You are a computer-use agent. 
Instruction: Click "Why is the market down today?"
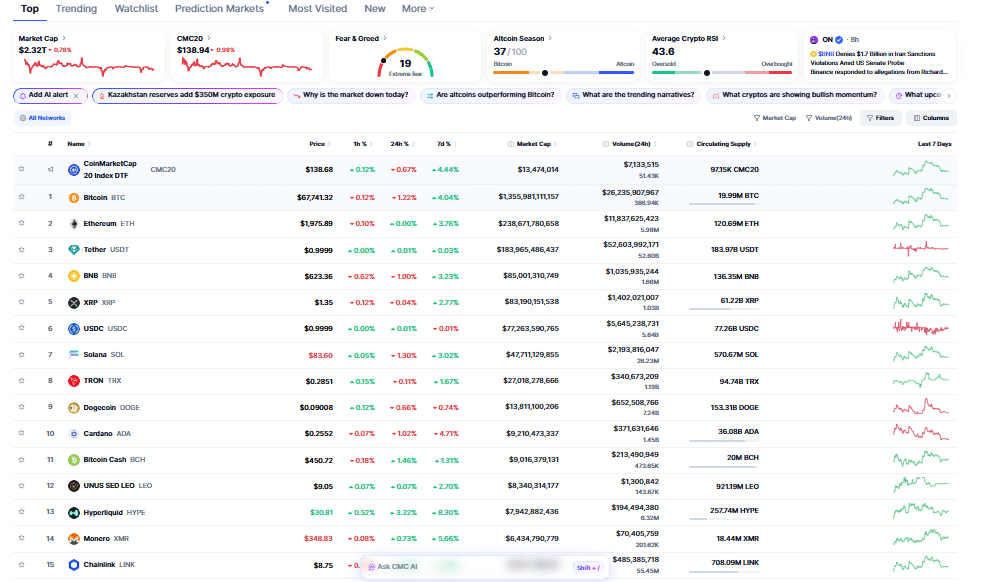[350, 95]
